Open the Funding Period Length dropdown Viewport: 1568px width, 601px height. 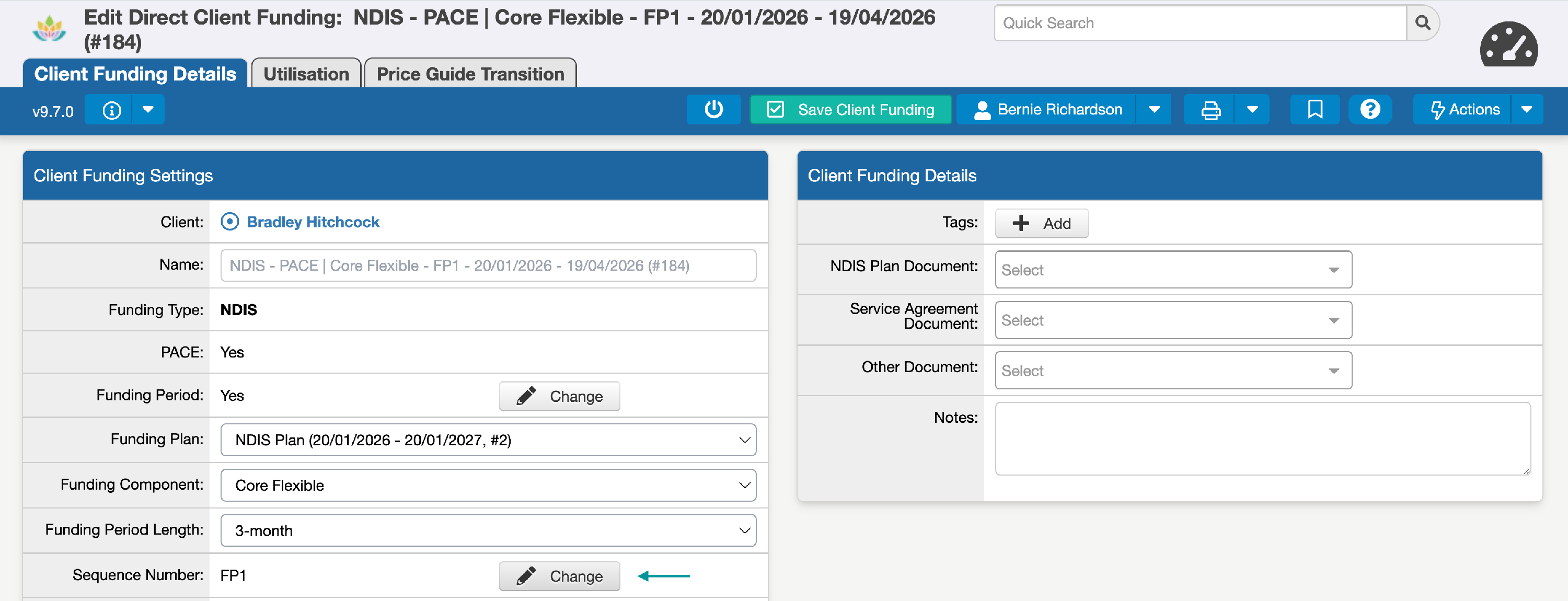[488, 530]
